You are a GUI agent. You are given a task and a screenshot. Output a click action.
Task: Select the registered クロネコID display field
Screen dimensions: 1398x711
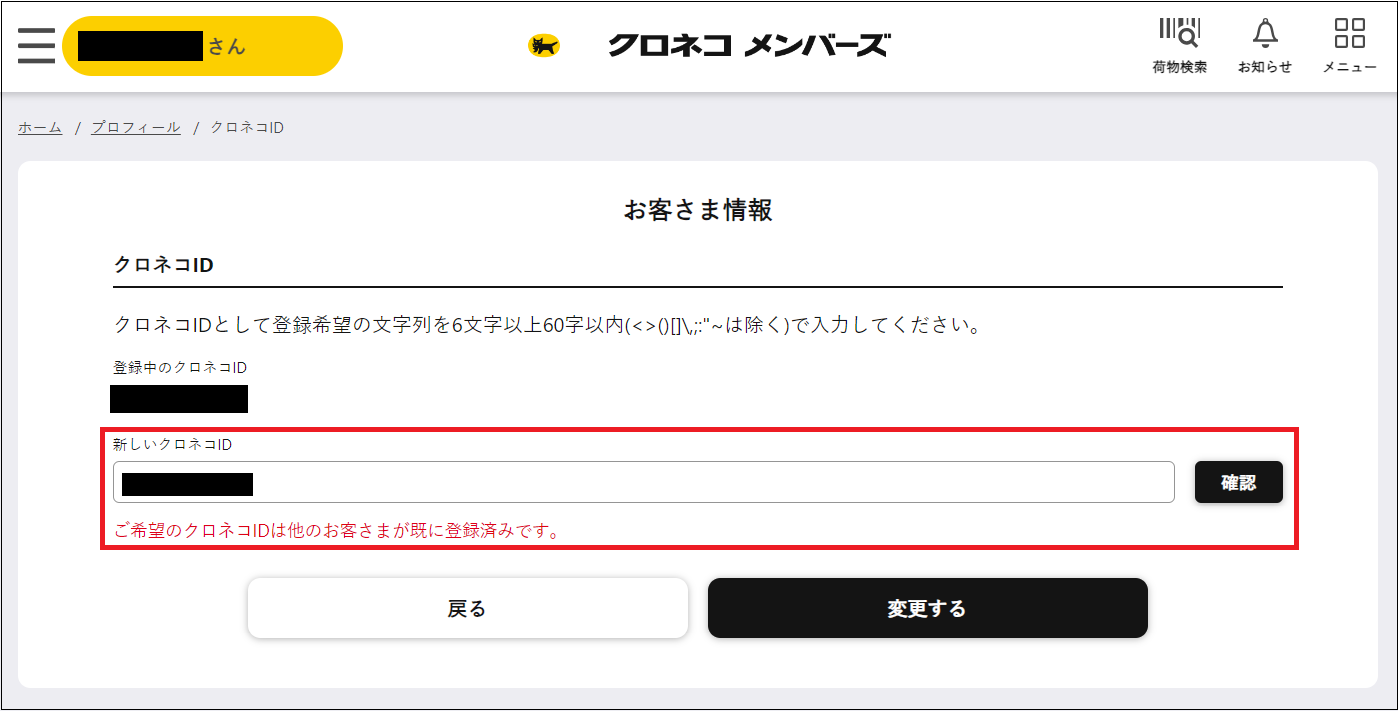click(x=179, y=399)
